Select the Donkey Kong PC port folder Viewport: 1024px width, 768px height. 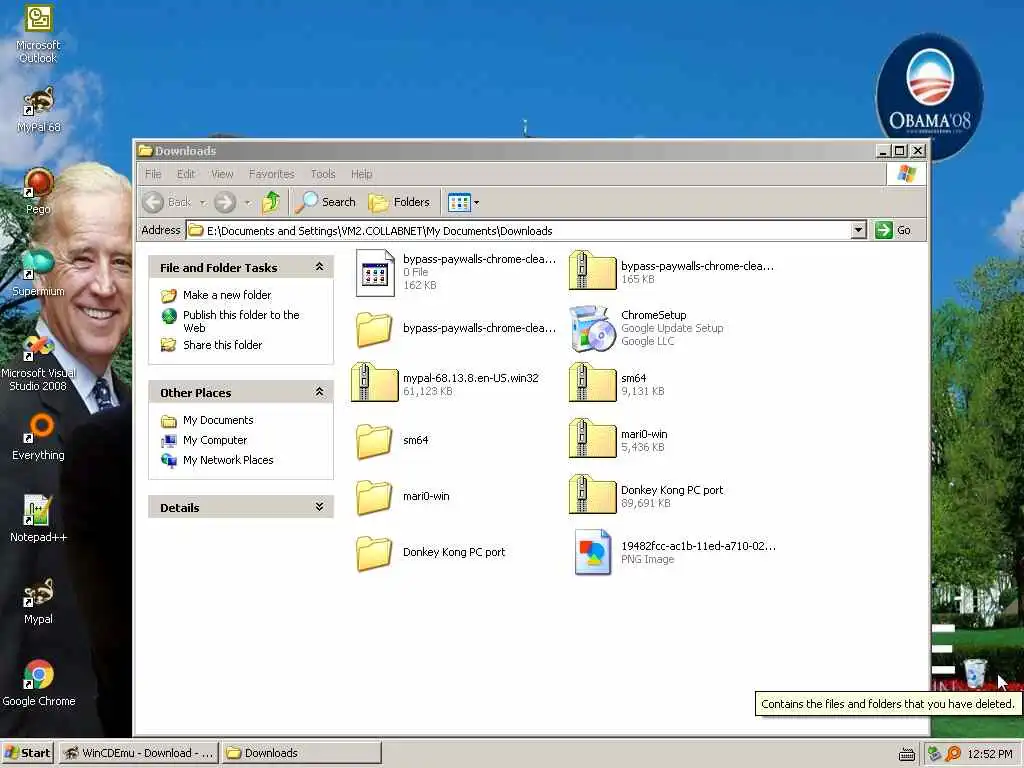tap(431, 552)
